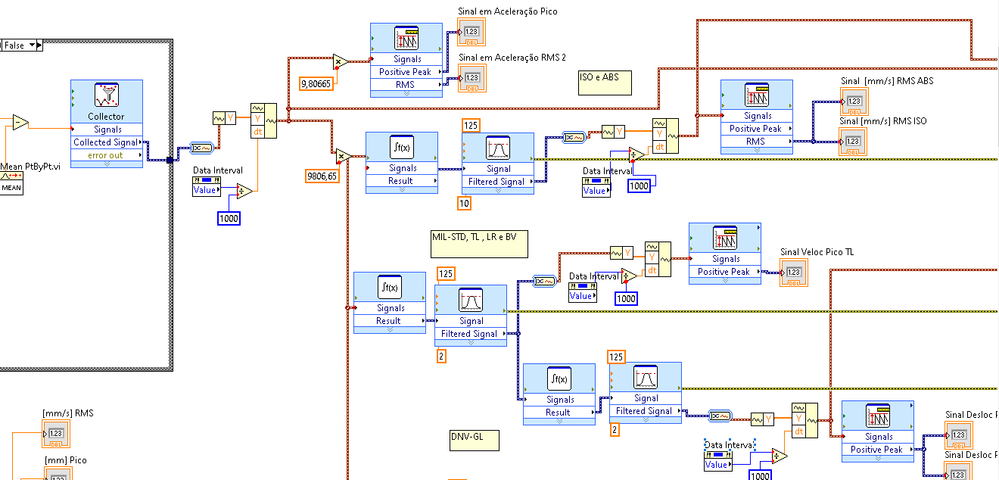Select the 9,80665 numeric constant
The width and height of the screenshot is (999, 480).
[317, 83]
